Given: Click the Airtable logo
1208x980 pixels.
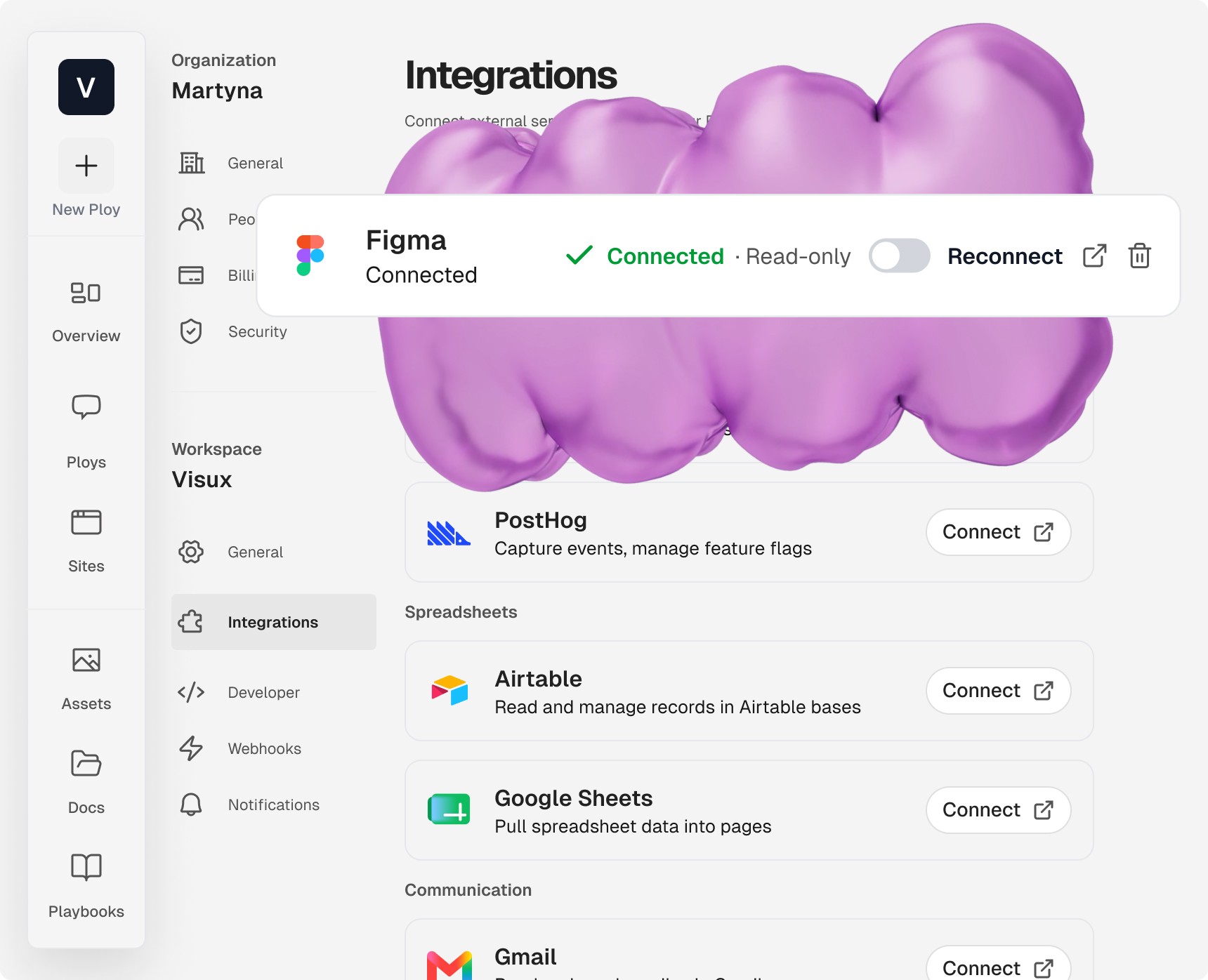Looking at the screenshot, I should pos(449,690).
